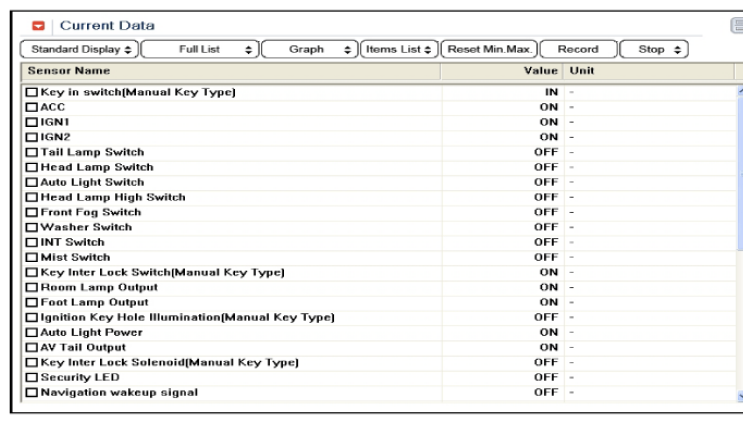
Task: Select the ACC sensor name text
Action: point(53,107)
